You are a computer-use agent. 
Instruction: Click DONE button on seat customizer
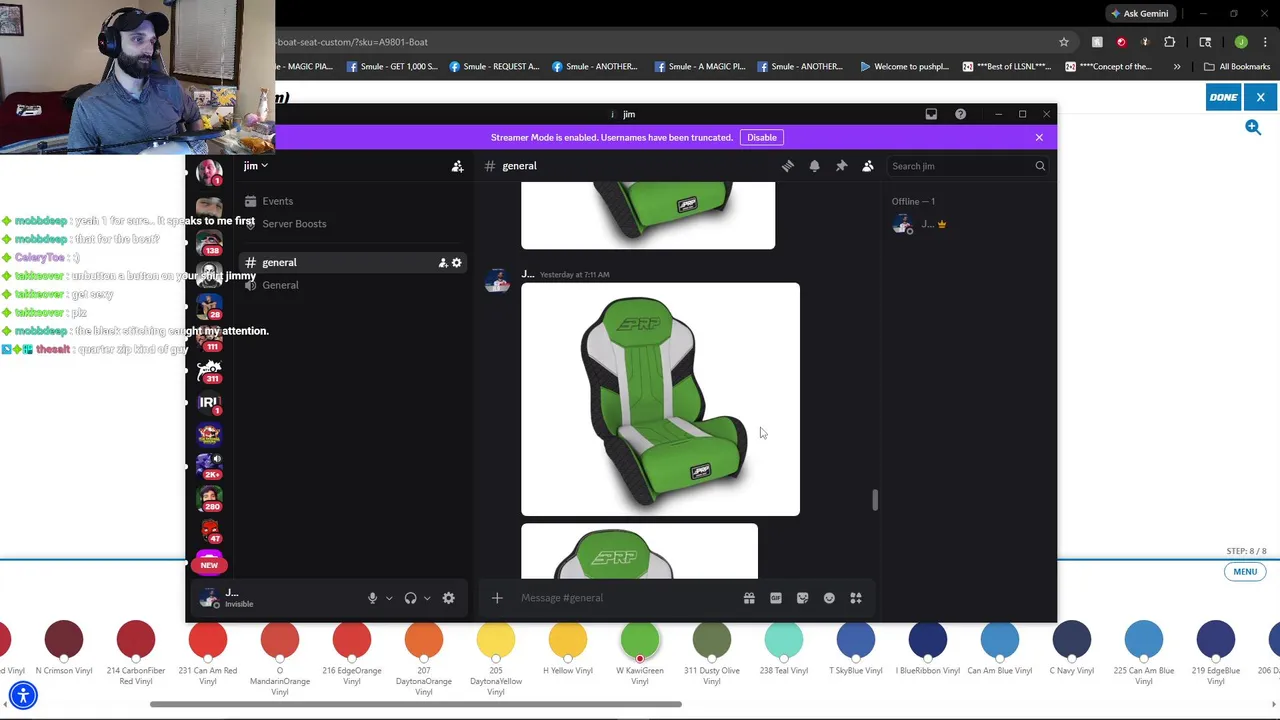[x=1223, y=97]
